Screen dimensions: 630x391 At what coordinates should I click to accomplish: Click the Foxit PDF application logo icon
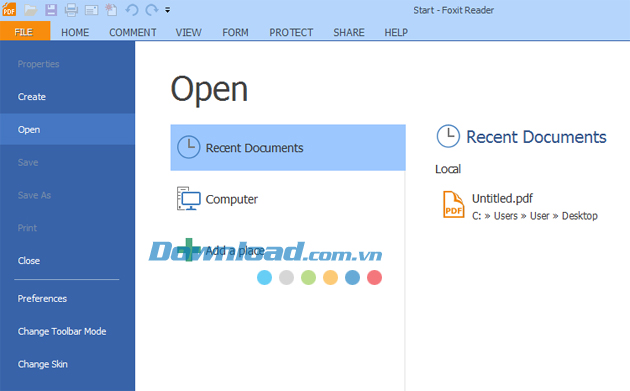[8, 9]
